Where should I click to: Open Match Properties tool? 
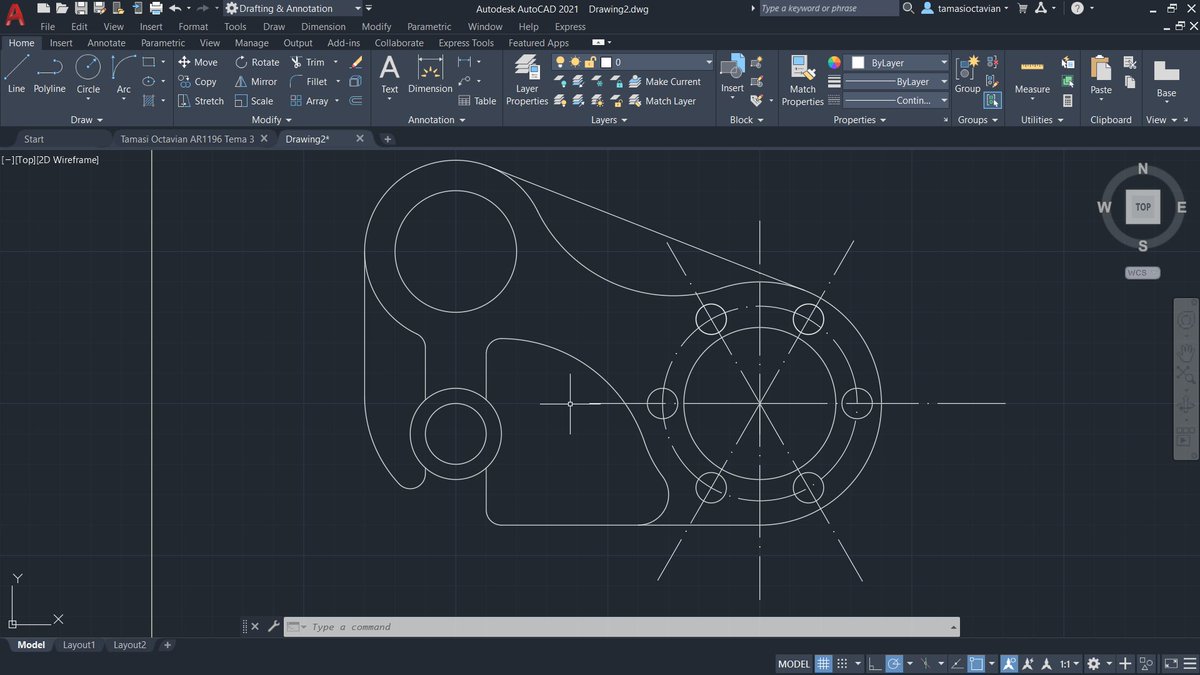point(802,80)
